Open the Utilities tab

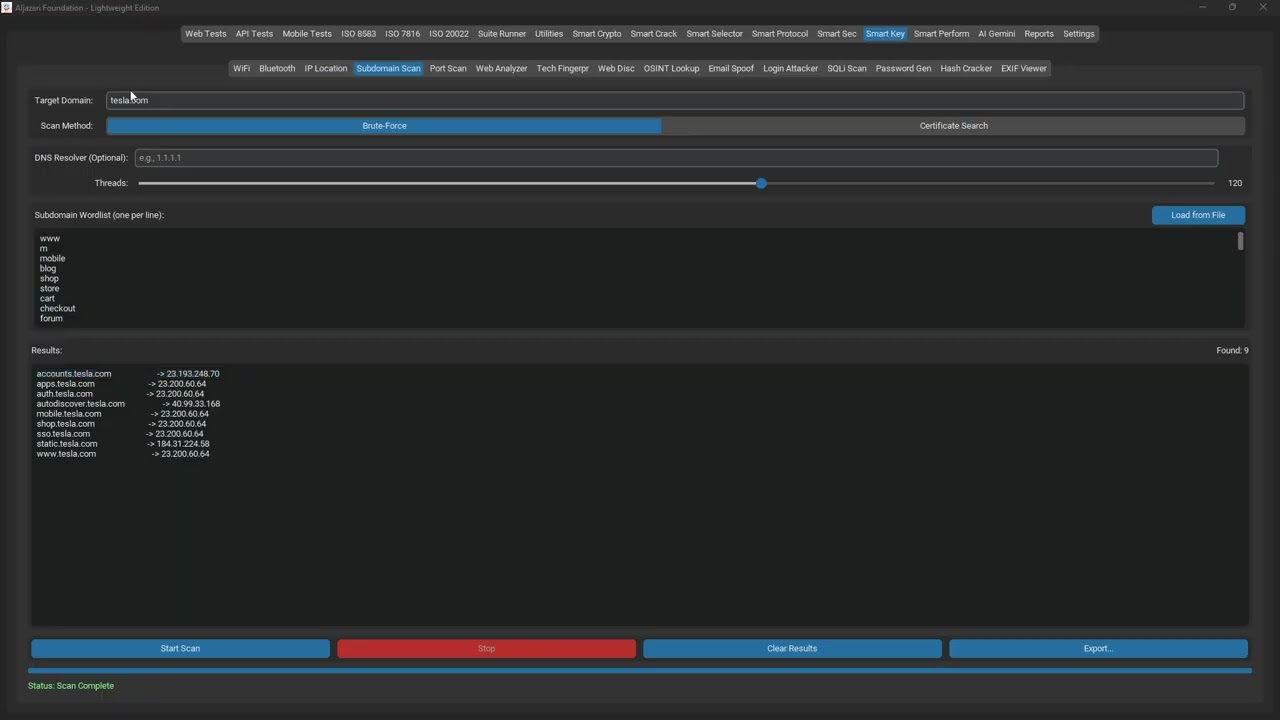click(x=549, y=34)
